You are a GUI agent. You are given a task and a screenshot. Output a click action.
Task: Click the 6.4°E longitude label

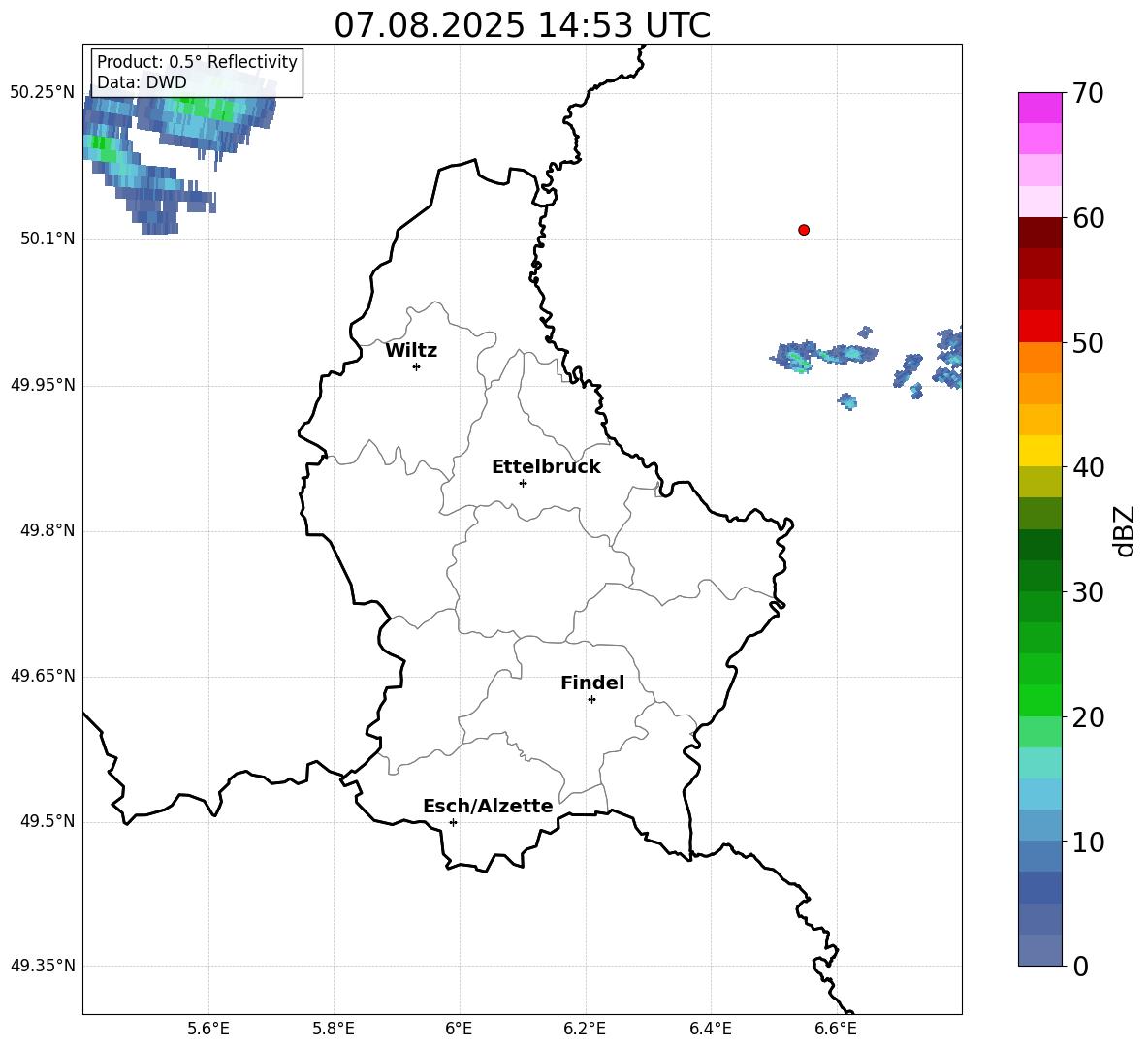tap(710, 1029)
